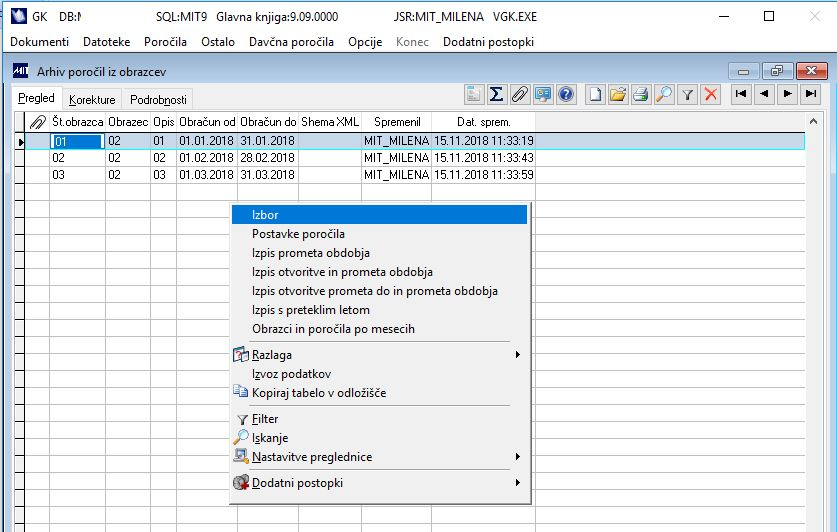
Task: Open the Opcije menu
Action: click(365, 42)
